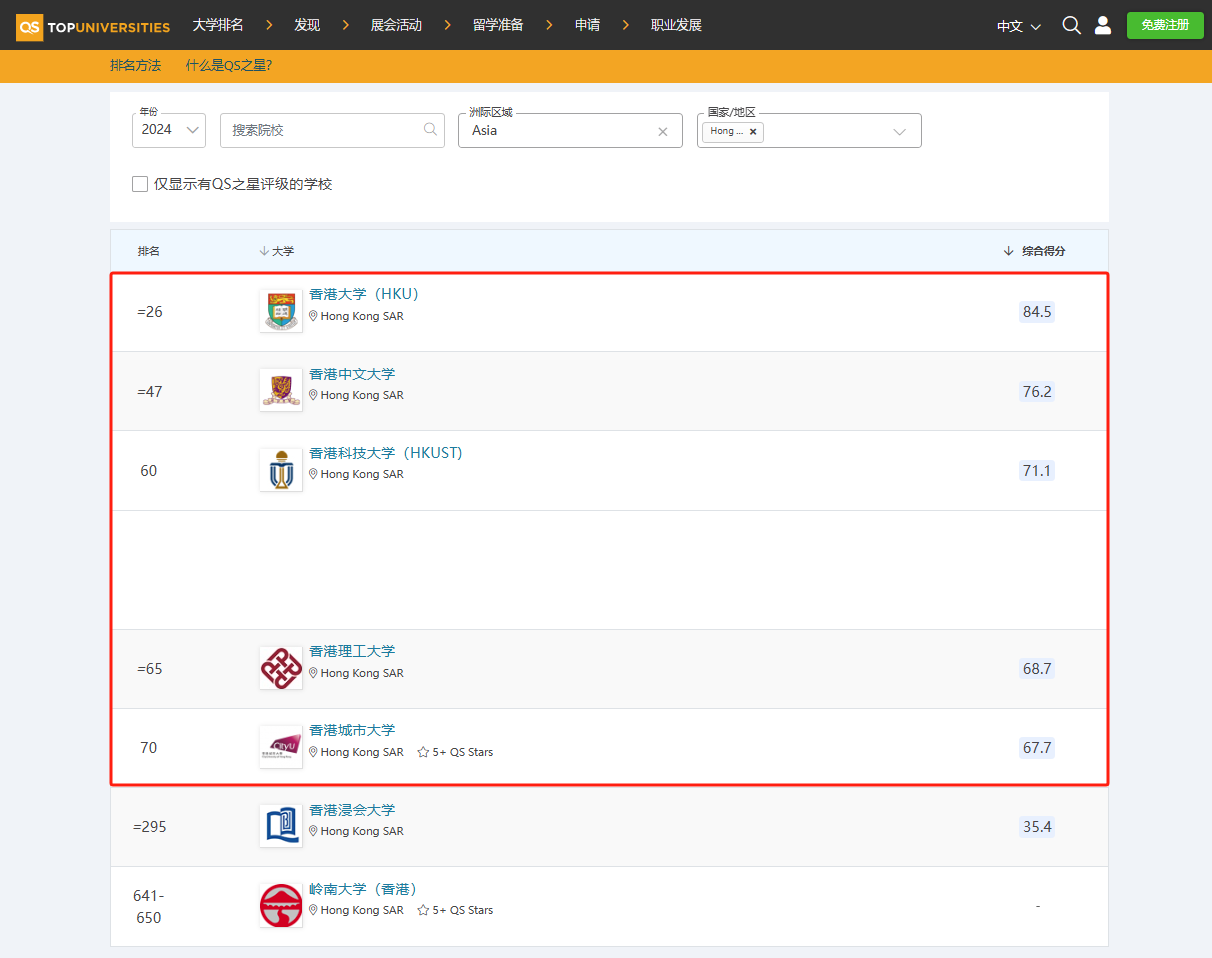
Task: Open the 职业发展 menu
Action: pyautogui.click(x=676, y=25)
